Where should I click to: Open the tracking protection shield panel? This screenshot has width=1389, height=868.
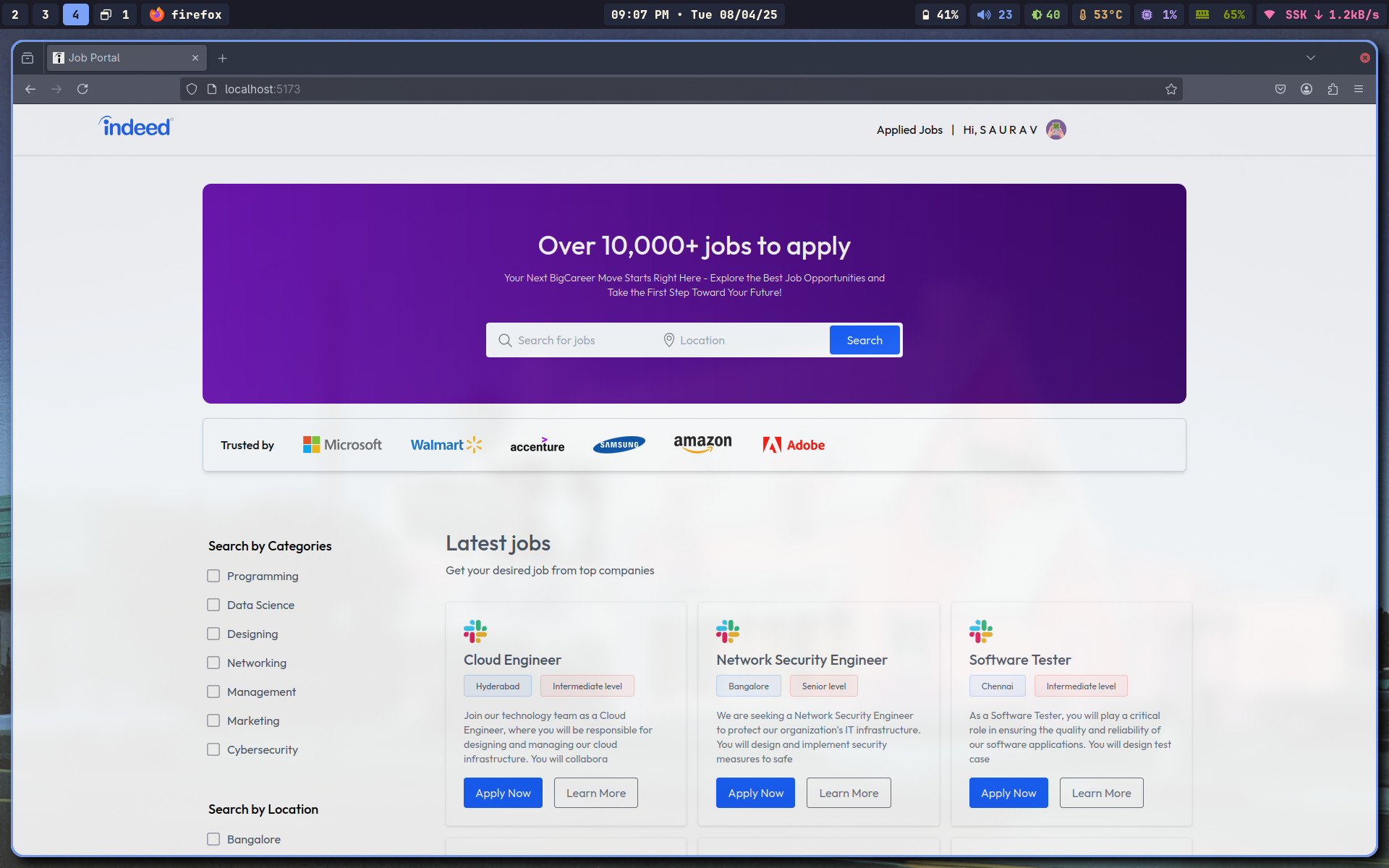[x=191, y=89]
